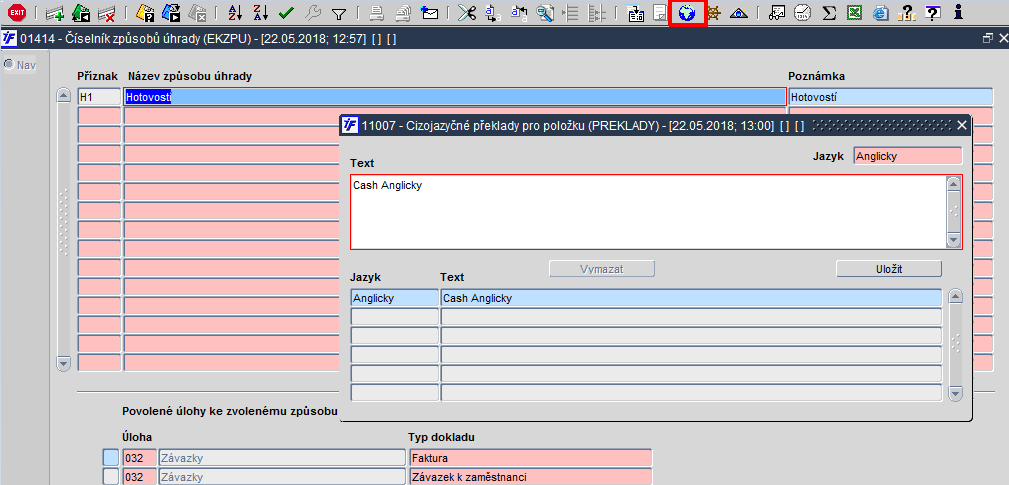Click the ship wheel navigation icon
The width and height of the screenshot is (1009, 485).
click(x=712, y=13)
